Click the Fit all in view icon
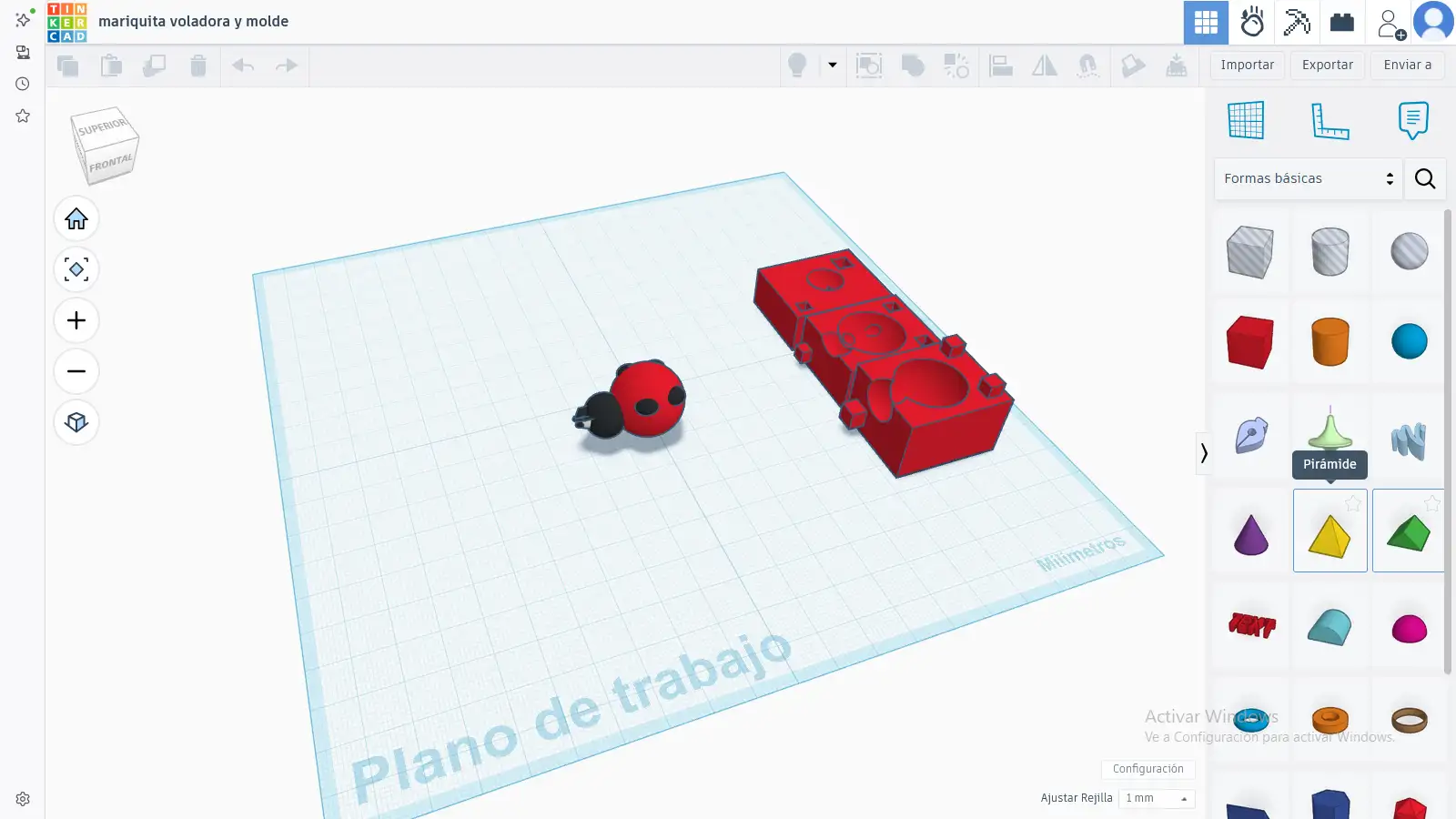Screen dimensions: 1456x819 click(x=76, y=270)
